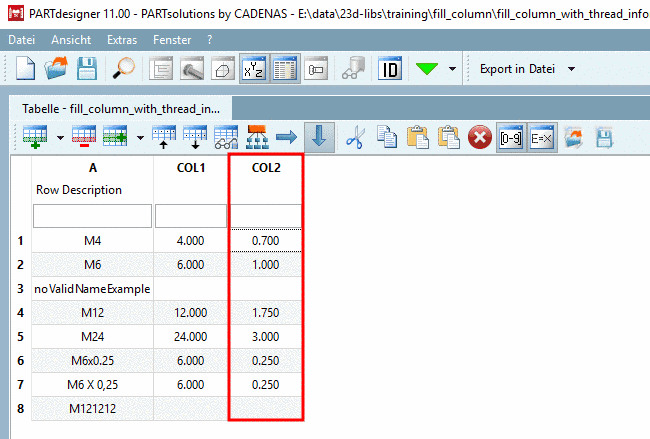
Task: Click the table with glasses view icon
Action: 226,137
